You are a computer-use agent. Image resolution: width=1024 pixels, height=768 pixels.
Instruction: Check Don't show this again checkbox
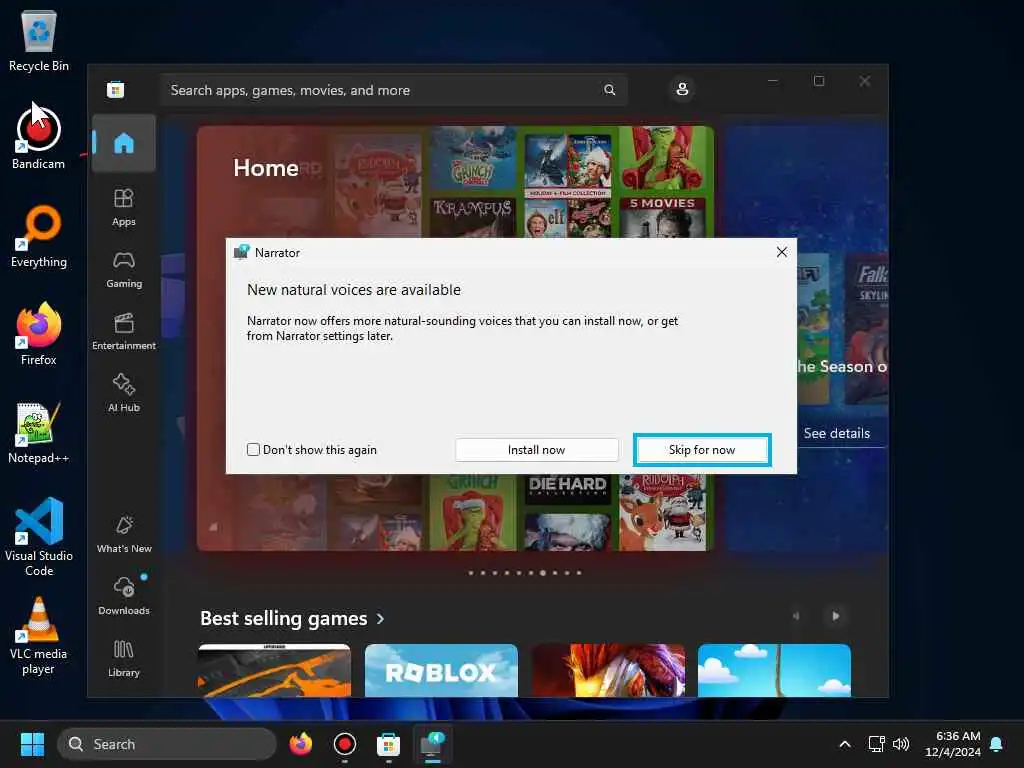point(253,449)
